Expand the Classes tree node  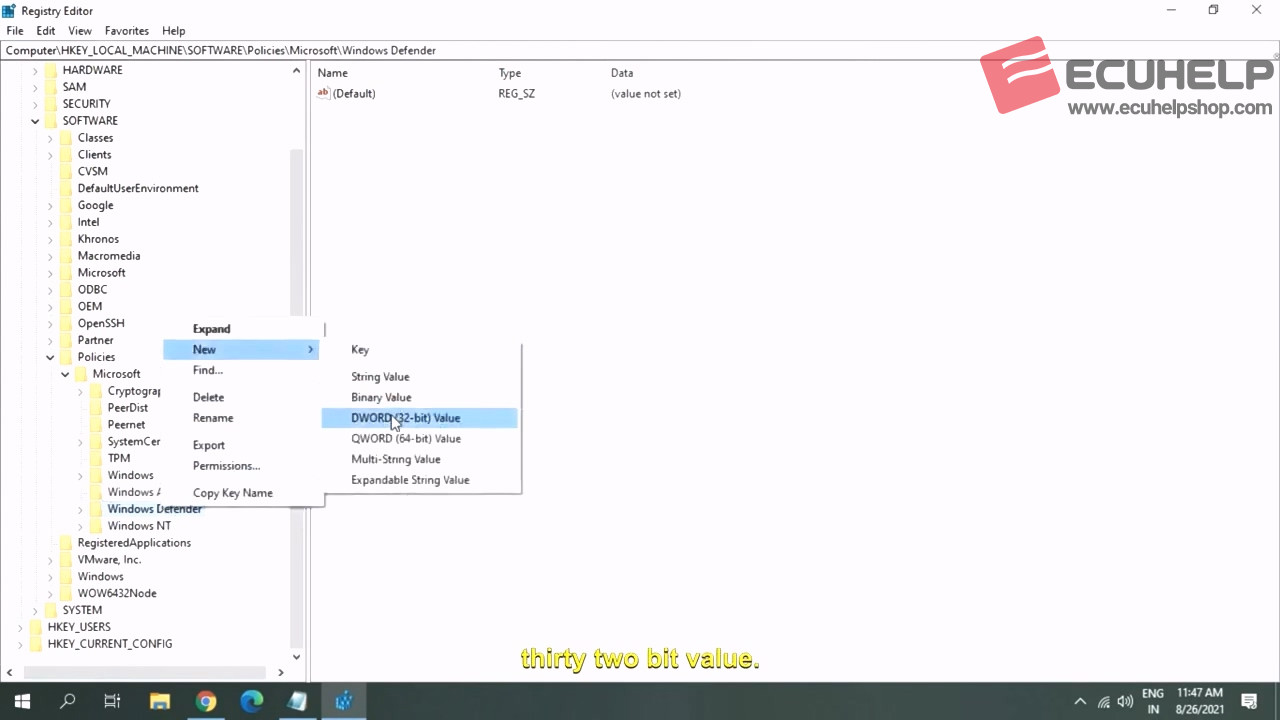click(50, 138)
